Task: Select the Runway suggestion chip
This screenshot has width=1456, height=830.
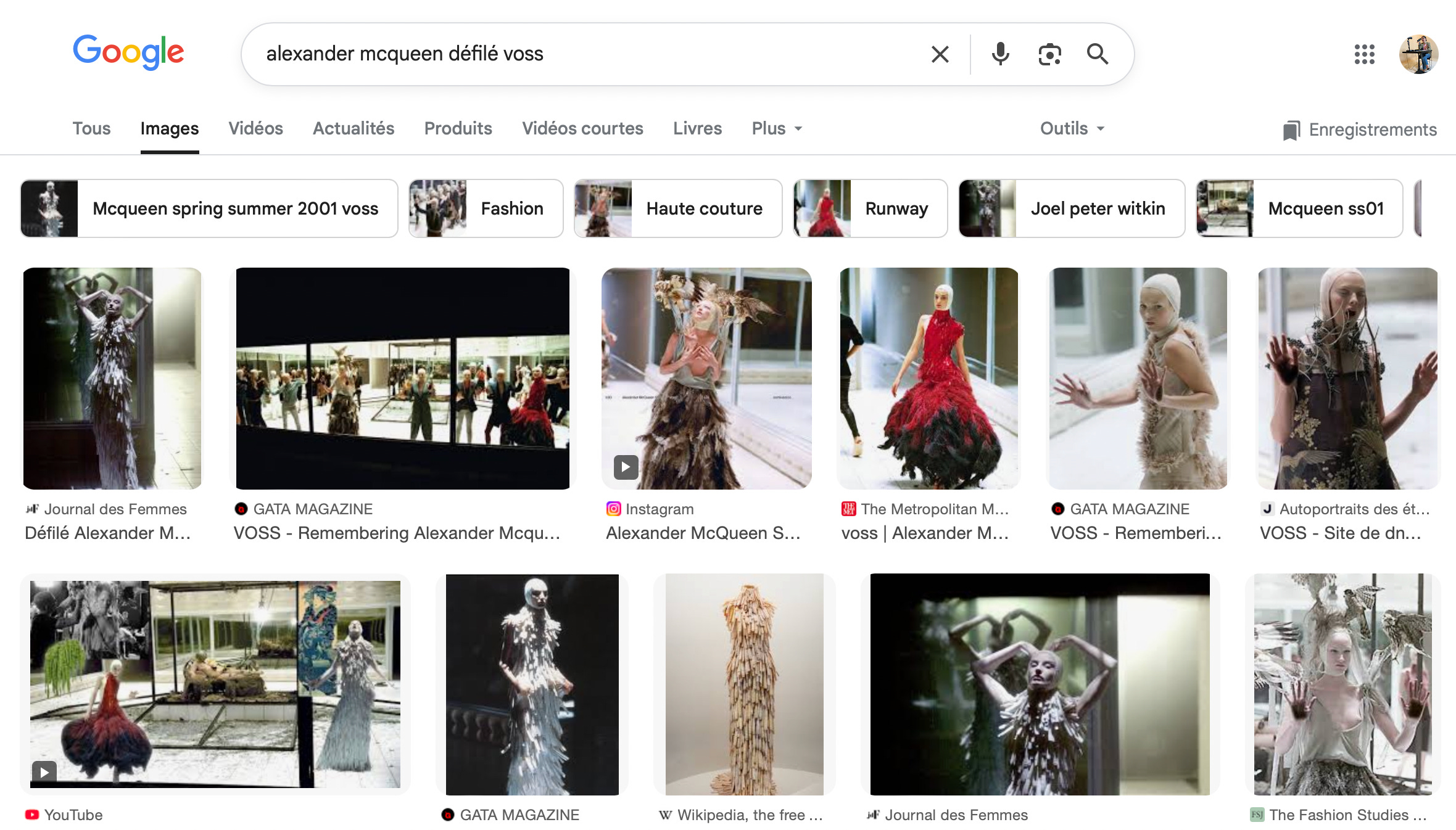Action: [x=870, y=208]
